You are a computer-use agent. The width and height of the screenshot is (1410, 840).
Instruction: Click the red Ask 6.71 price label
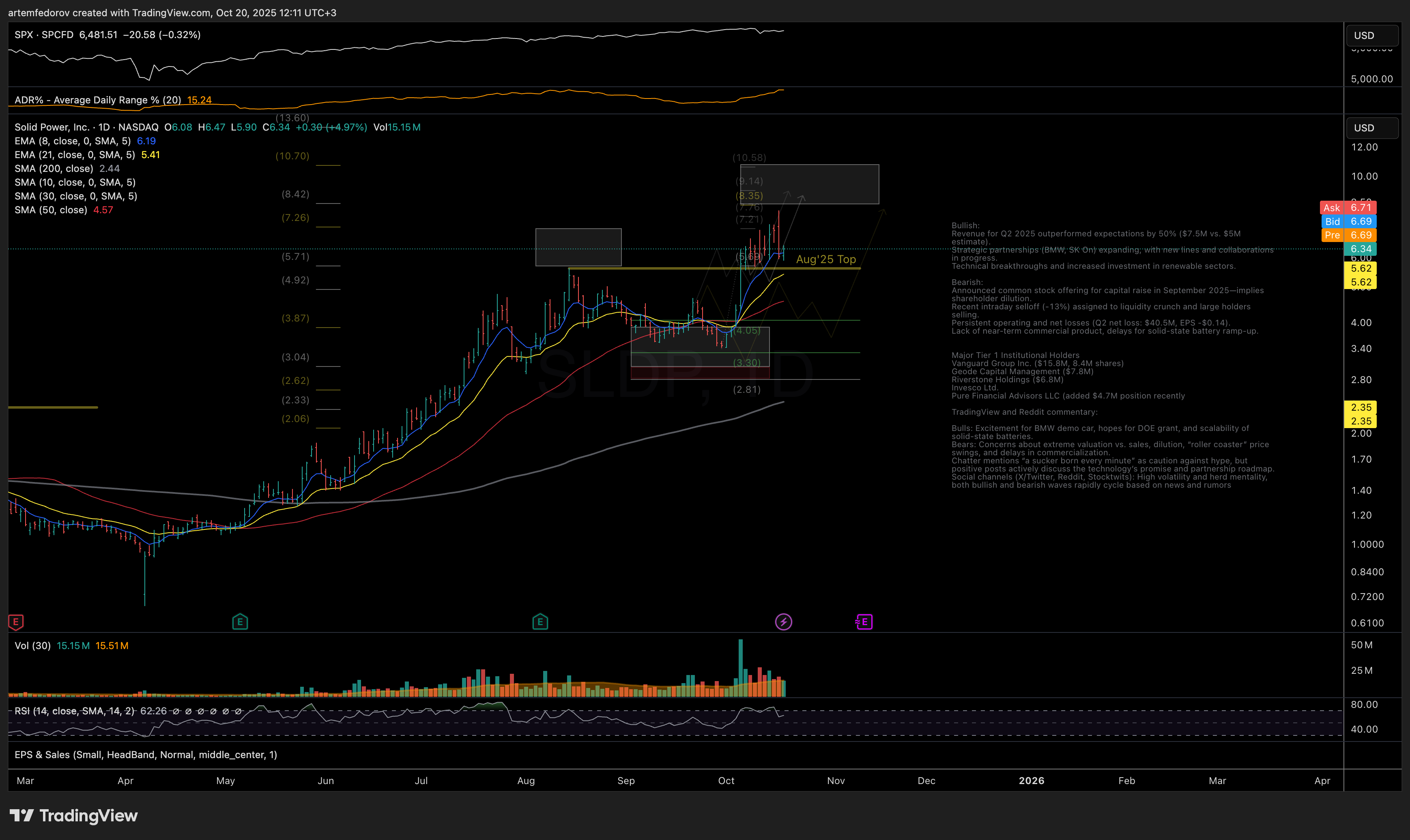pyautogui.click(x=1348, y=208)
